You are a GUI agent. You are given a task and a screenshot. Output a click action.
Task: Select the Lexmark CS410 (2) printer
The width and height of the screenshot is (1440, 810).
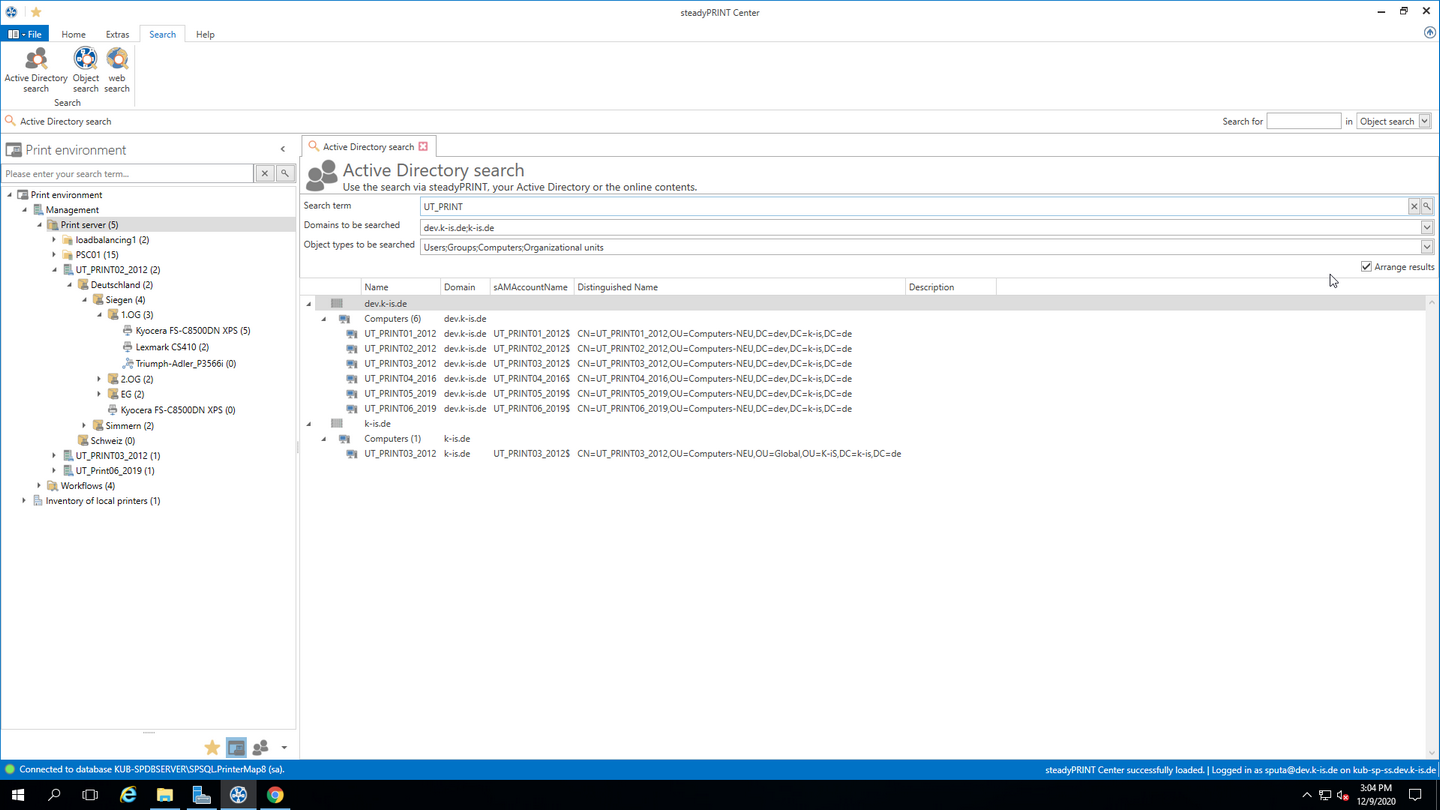(x=172, y=347)
